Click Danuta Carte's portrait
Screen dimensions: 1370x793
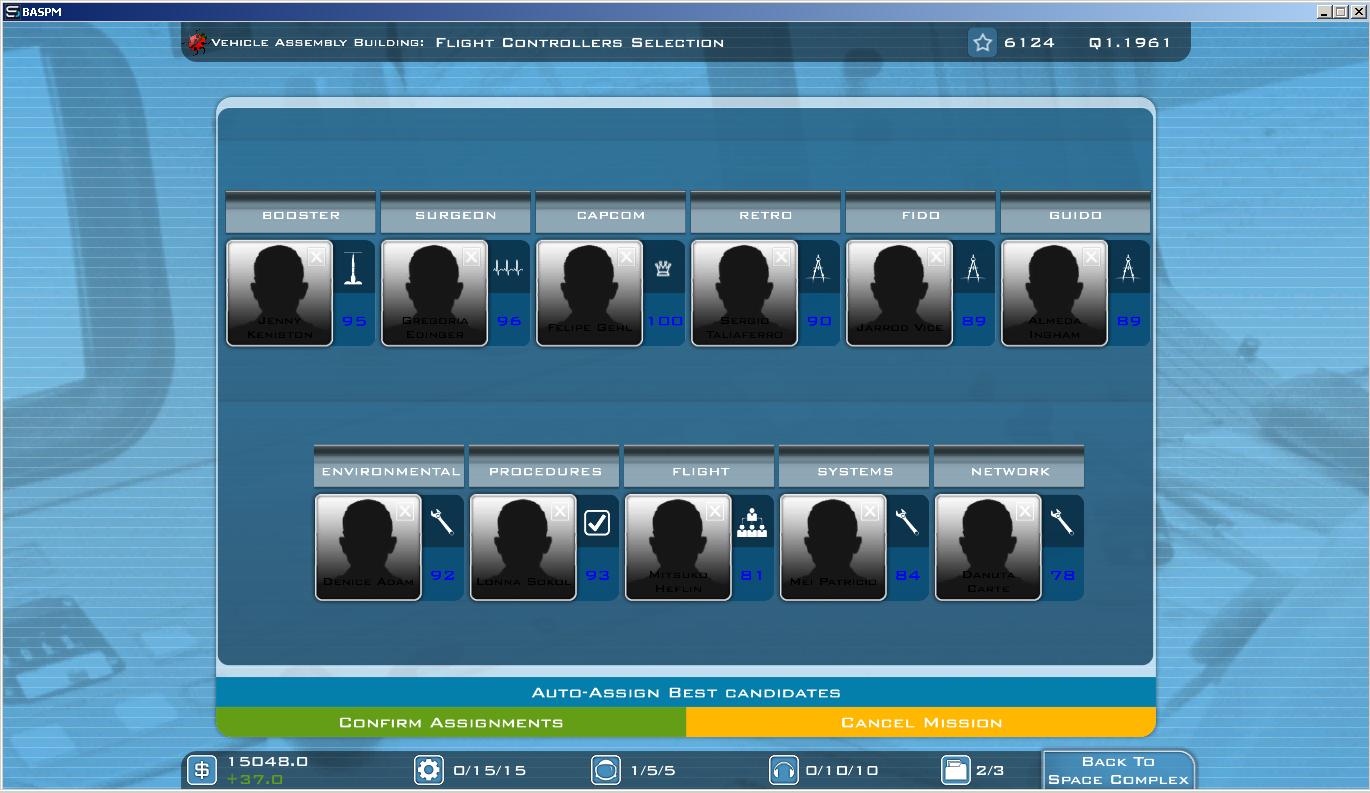point(988,548)
